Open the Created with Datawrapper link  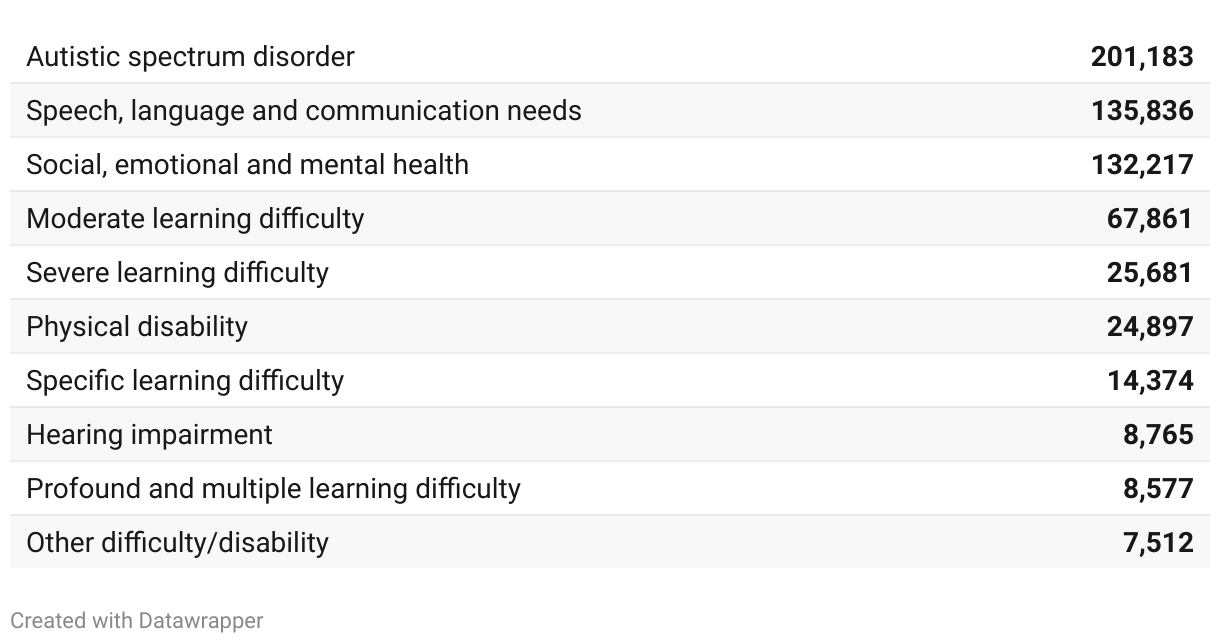pyautogui.click(x=137, y=621)
